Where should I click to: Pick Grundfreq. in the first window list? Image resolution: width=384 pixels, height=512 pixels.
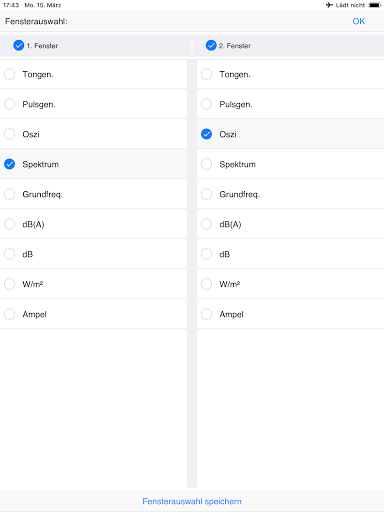pos(93,194)
